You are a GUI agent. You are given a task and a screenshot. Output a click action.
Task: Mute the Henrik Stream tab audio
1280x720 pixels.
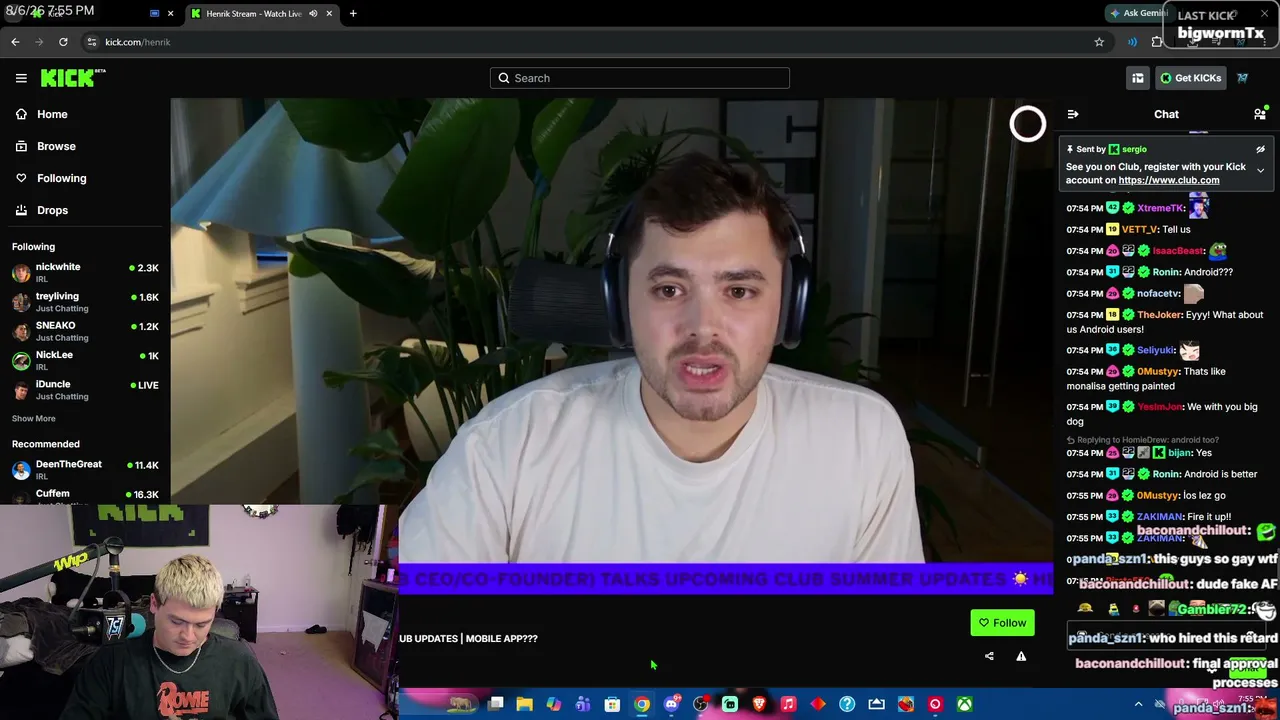click(x=313, y=13)
